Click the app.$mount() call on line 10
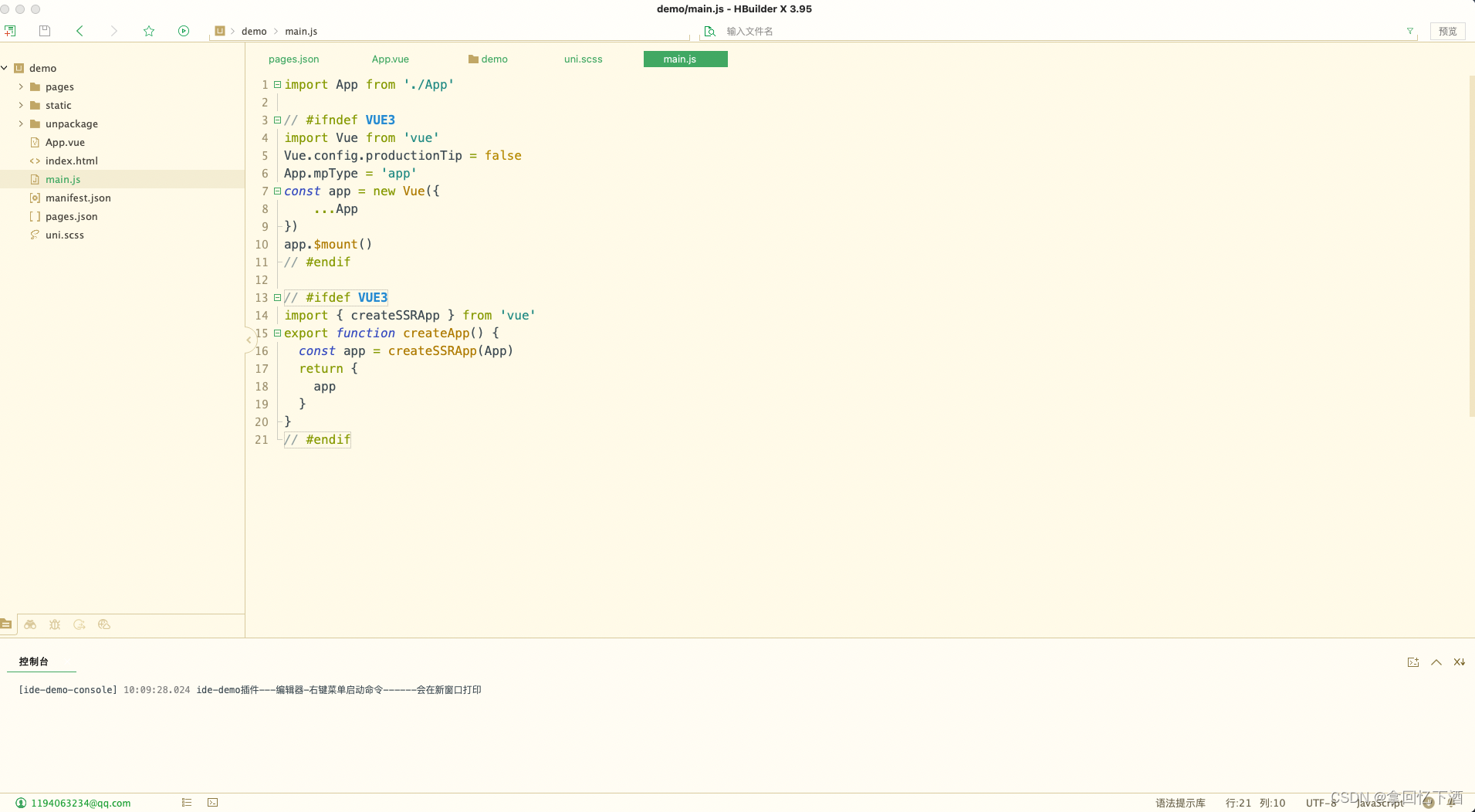 [328, 245]
